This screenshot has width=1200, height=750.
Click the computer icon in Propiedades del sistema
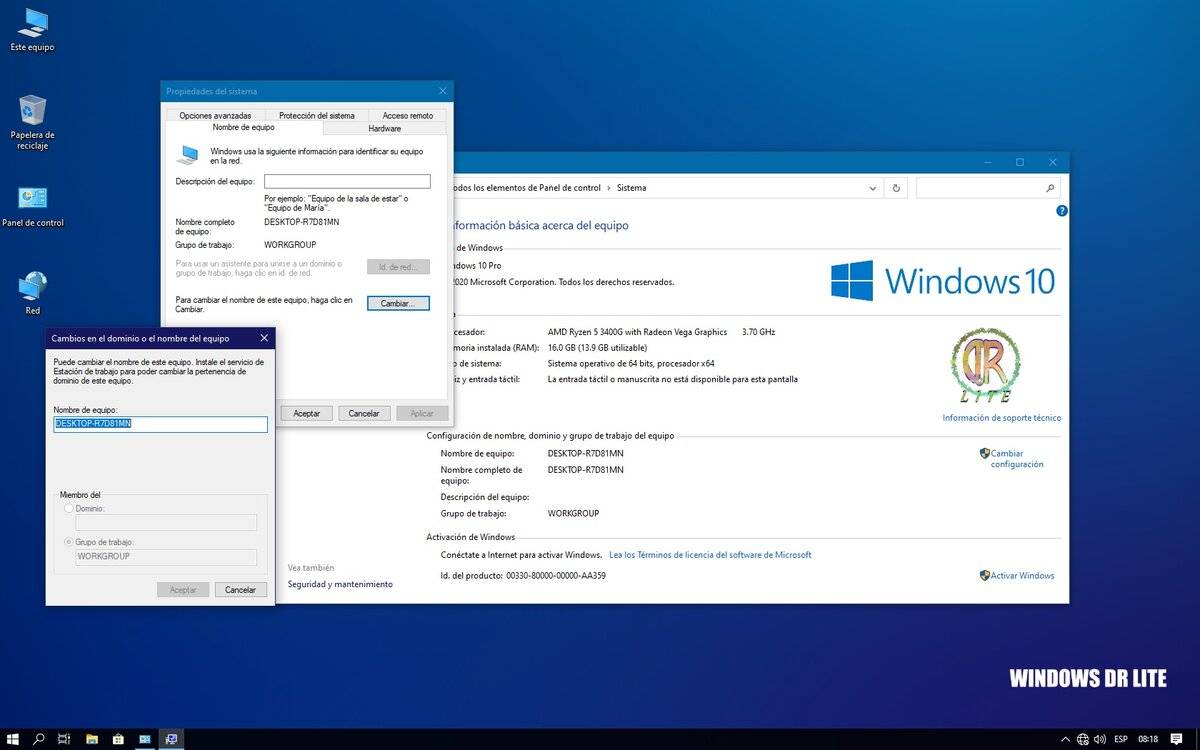(188, 155)
